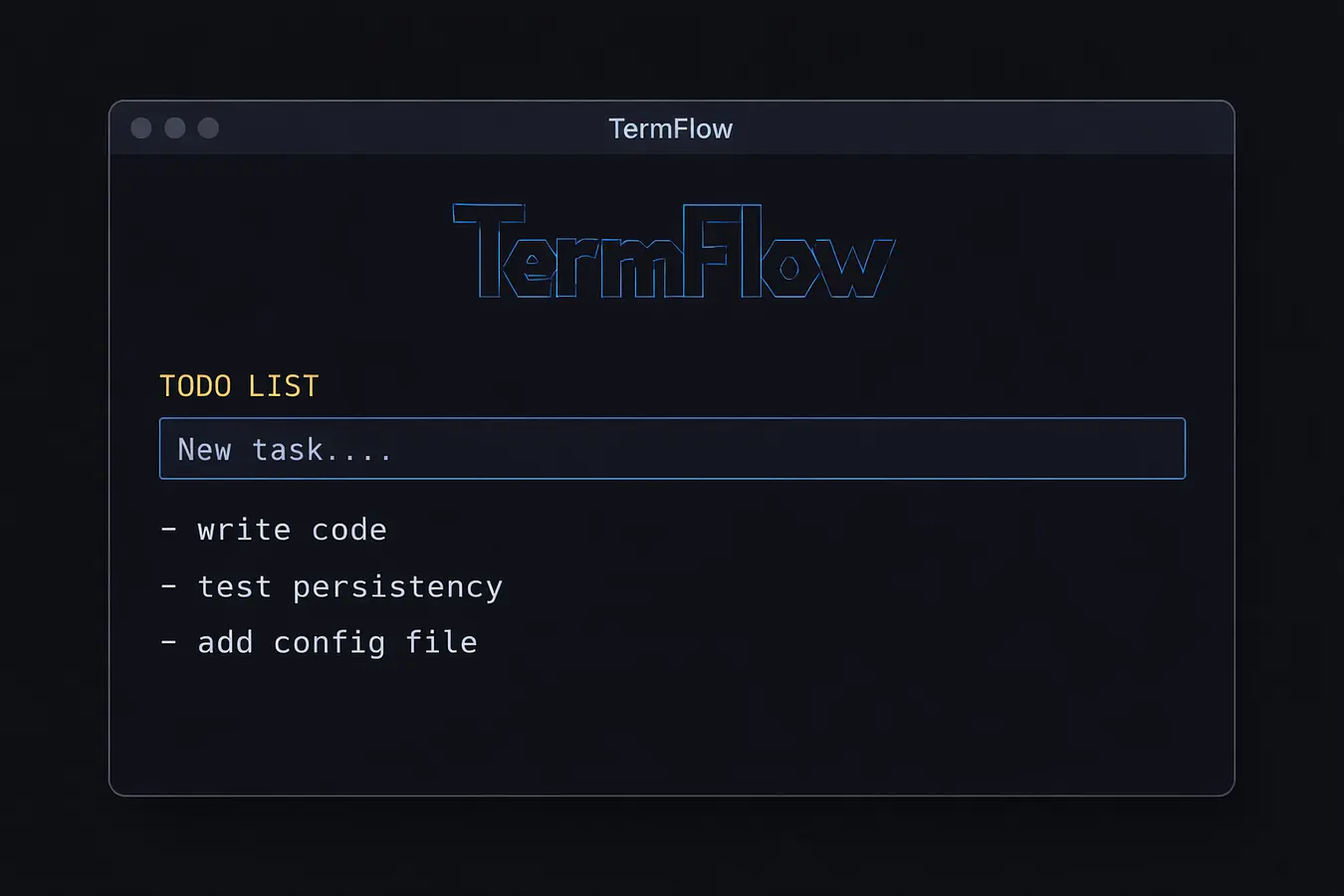Toggle completion of write code
This screenshot has width=1344, height=896.
coord(292,529)
